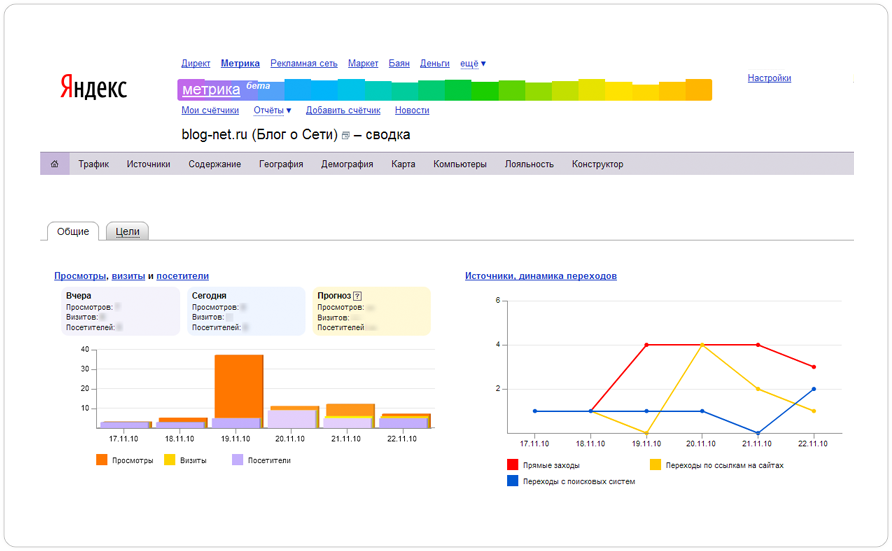
Task: Click Добавить счётчик link
Action: pos(343,110)
